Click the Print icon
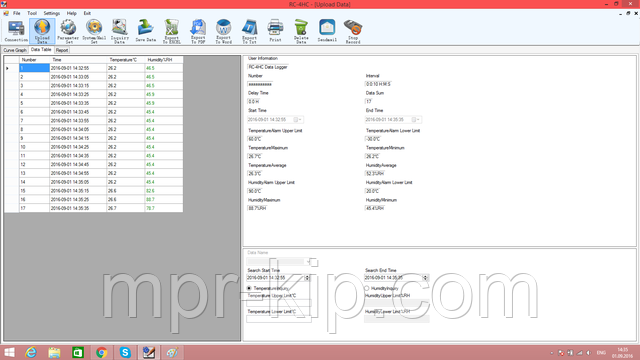 [276, 31]
